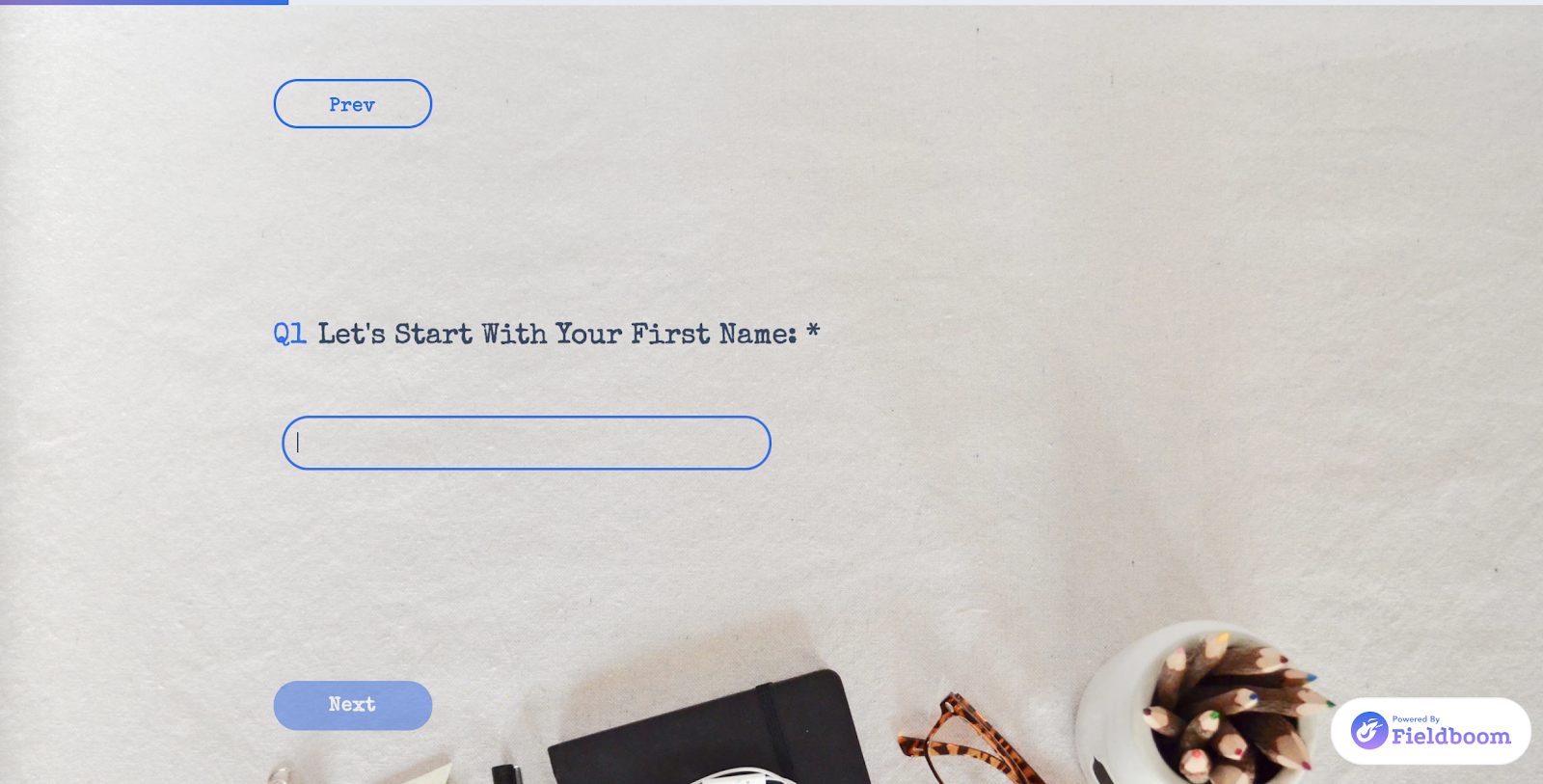
Task: Click the 'Let's Start With Your First Name' text
Action: click(557, 334)
